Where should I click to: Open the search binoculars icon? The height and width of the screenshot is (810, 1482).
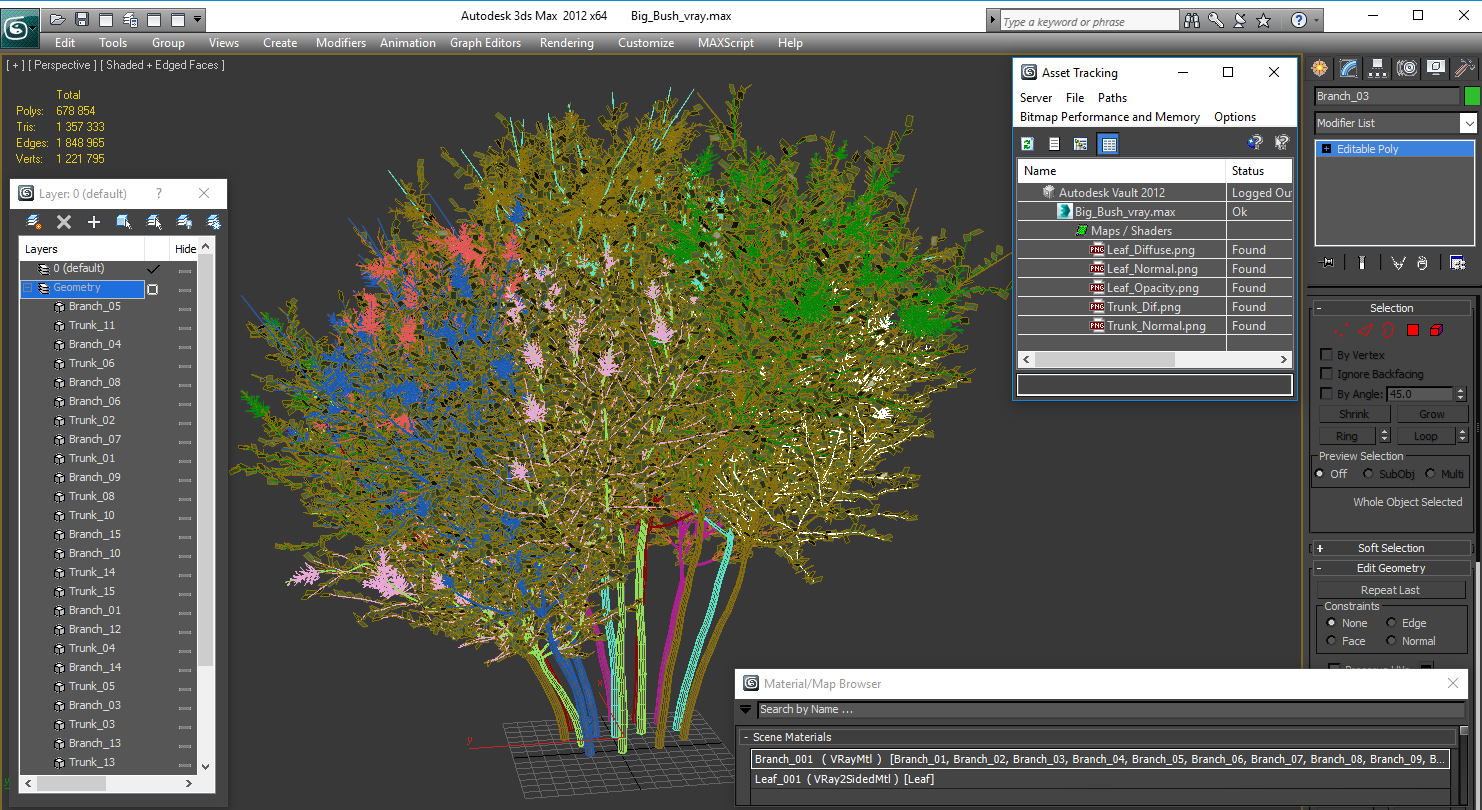click(x=1192, y=20)
